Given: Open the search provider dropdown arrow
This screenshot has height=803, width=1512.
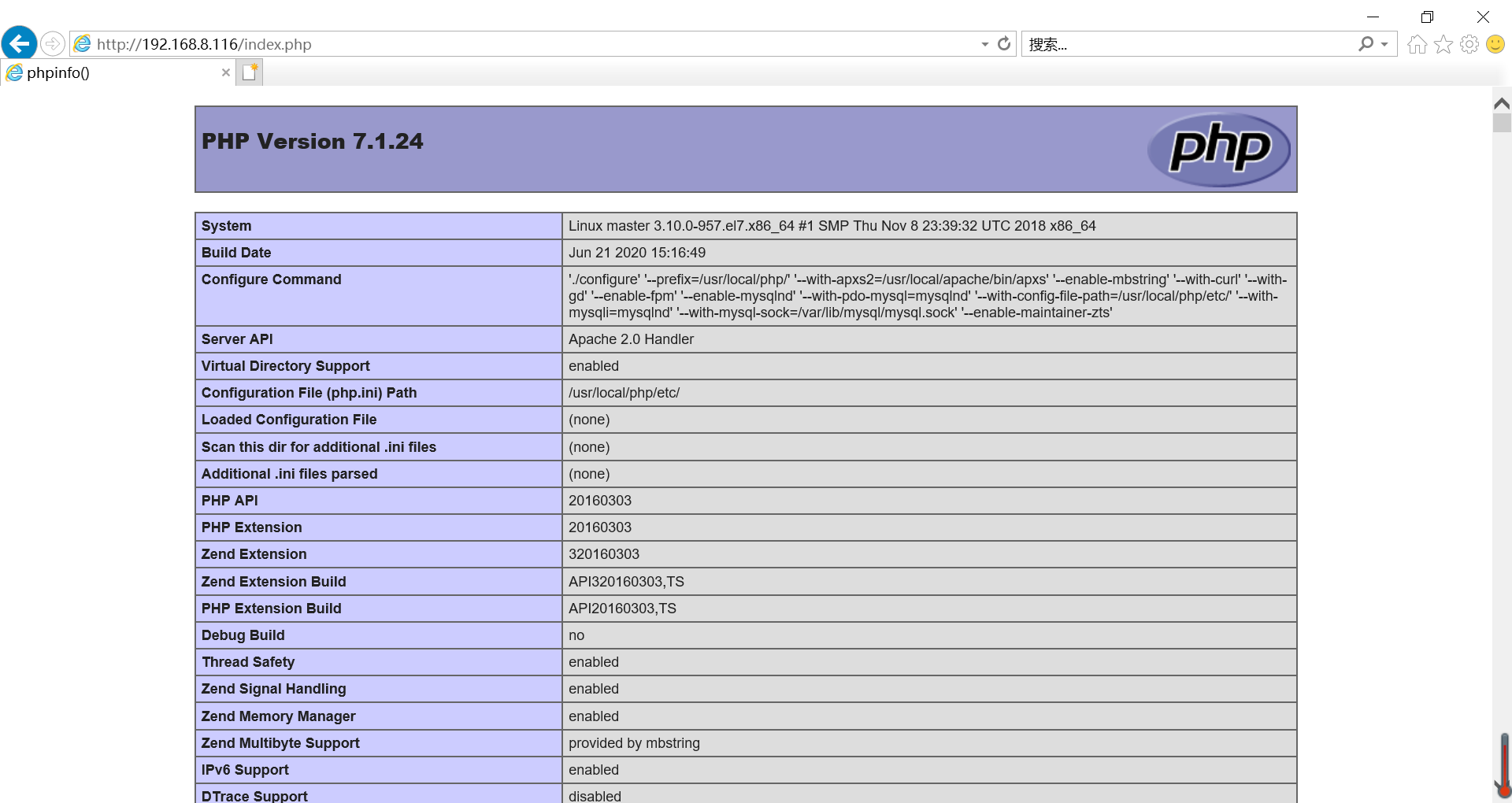Looking at the screenshot, I should point(1384,44).
